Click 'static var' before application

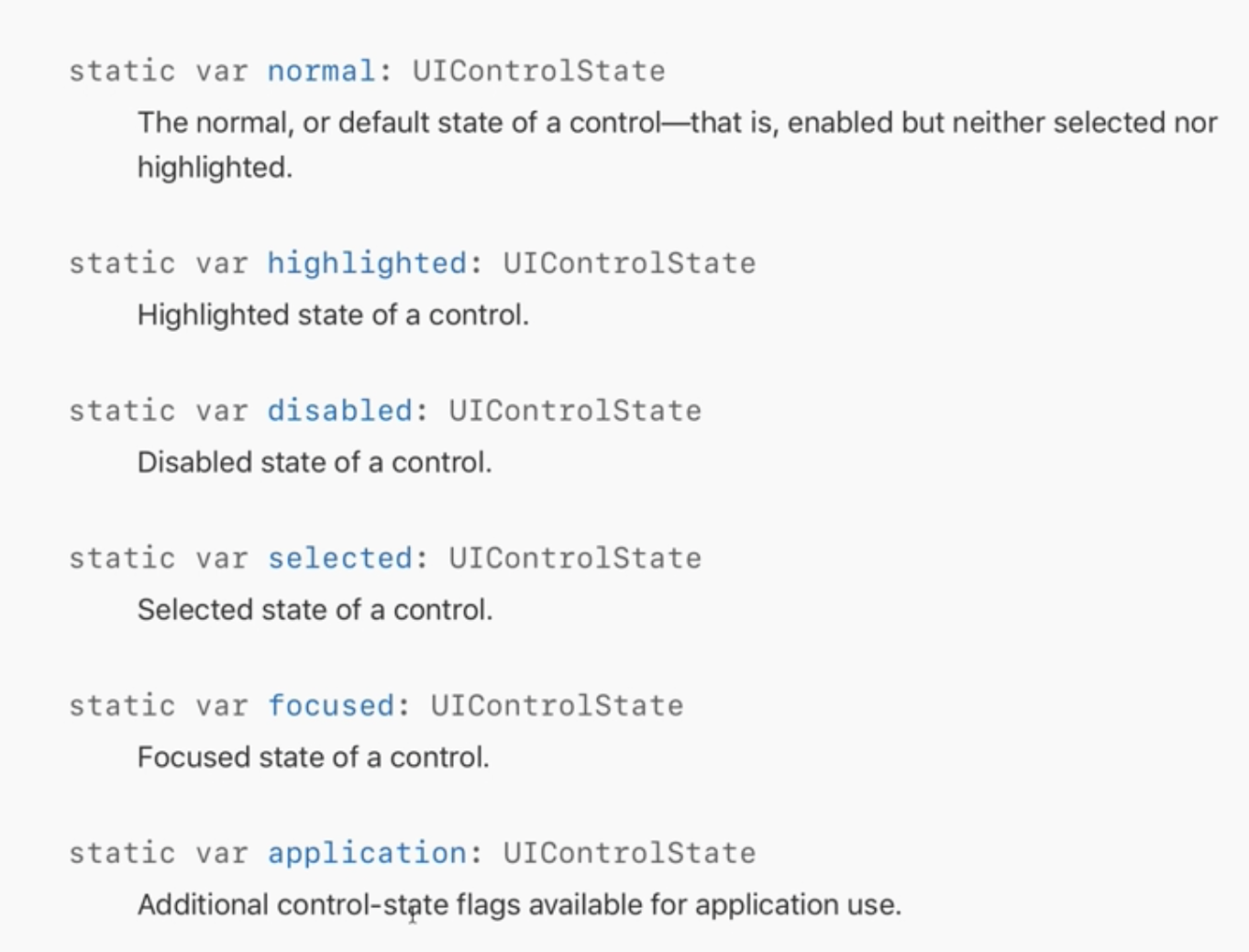tap(159, 853)
